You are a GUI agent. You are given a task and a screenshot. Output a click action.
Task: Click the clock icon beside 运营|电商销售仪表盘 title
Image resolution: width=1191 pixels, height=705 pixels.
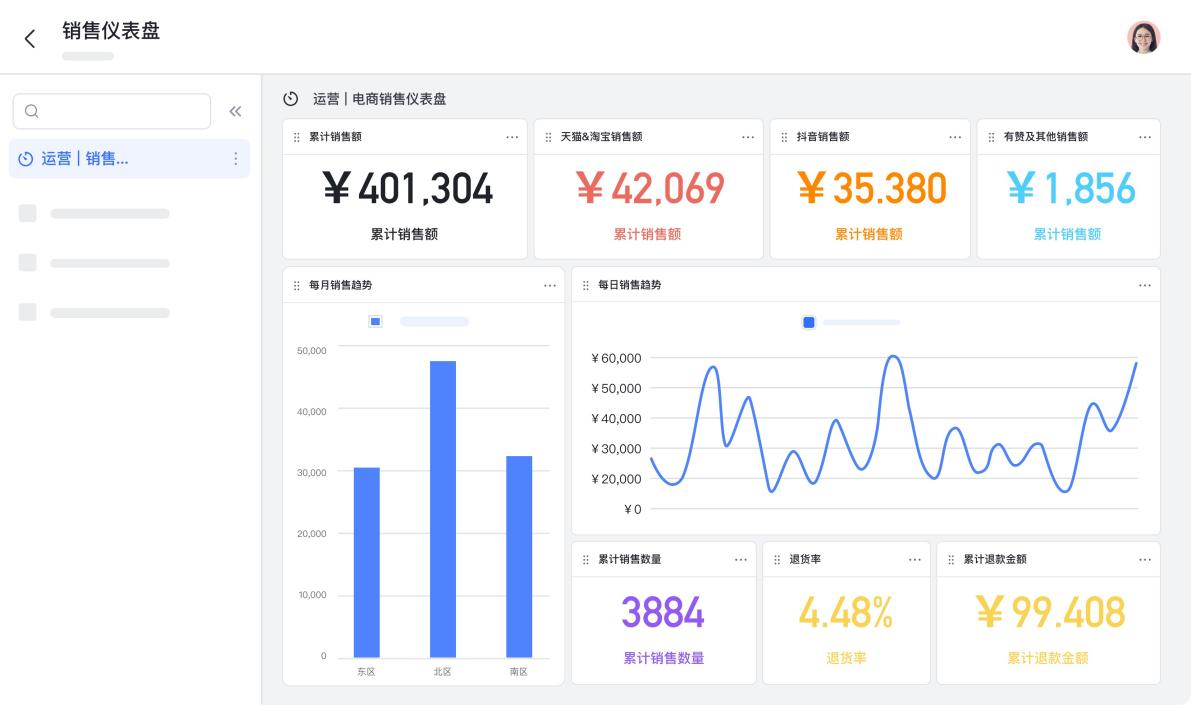pyautogui.click(x=290, y=99)
